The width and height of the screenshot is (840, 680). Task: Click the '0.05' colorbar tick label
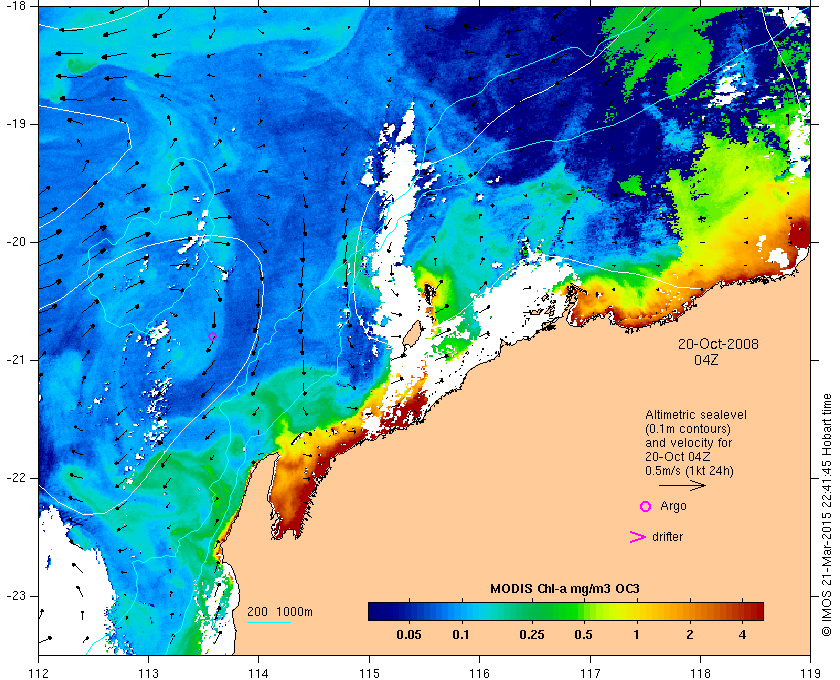point(409,635)
